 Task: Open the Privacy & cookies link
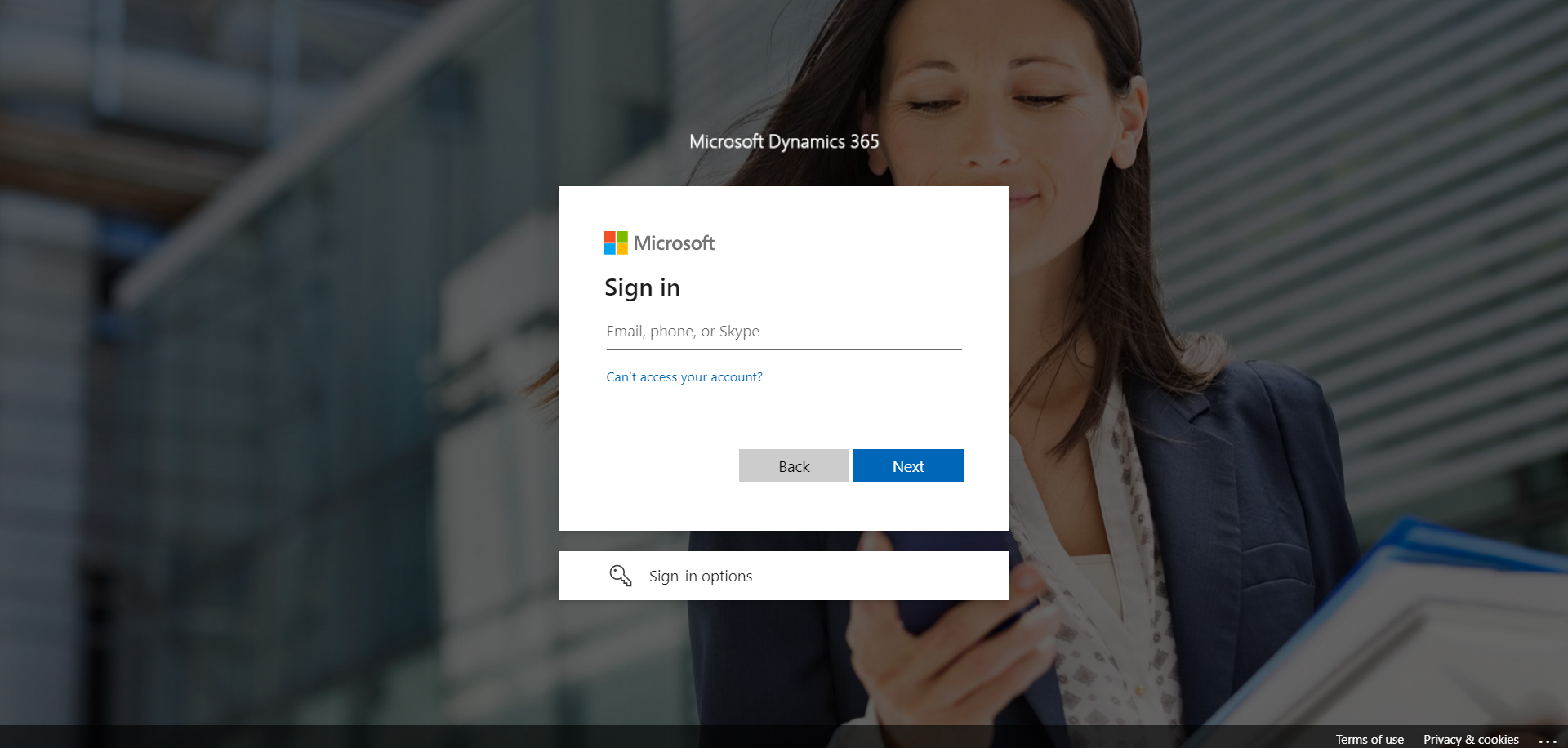tap(1471, 739)
